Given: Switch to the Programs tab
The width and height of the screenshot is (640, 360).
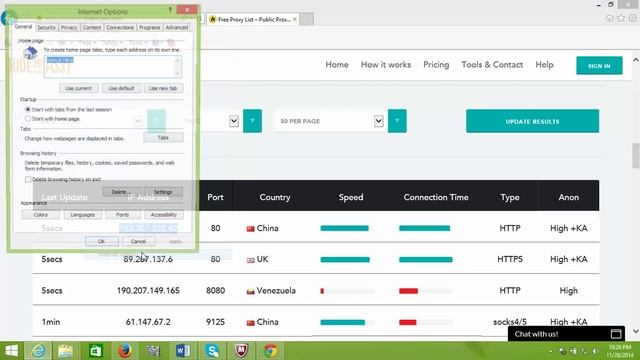Looking at the screenshot, I should click(149, 28).
